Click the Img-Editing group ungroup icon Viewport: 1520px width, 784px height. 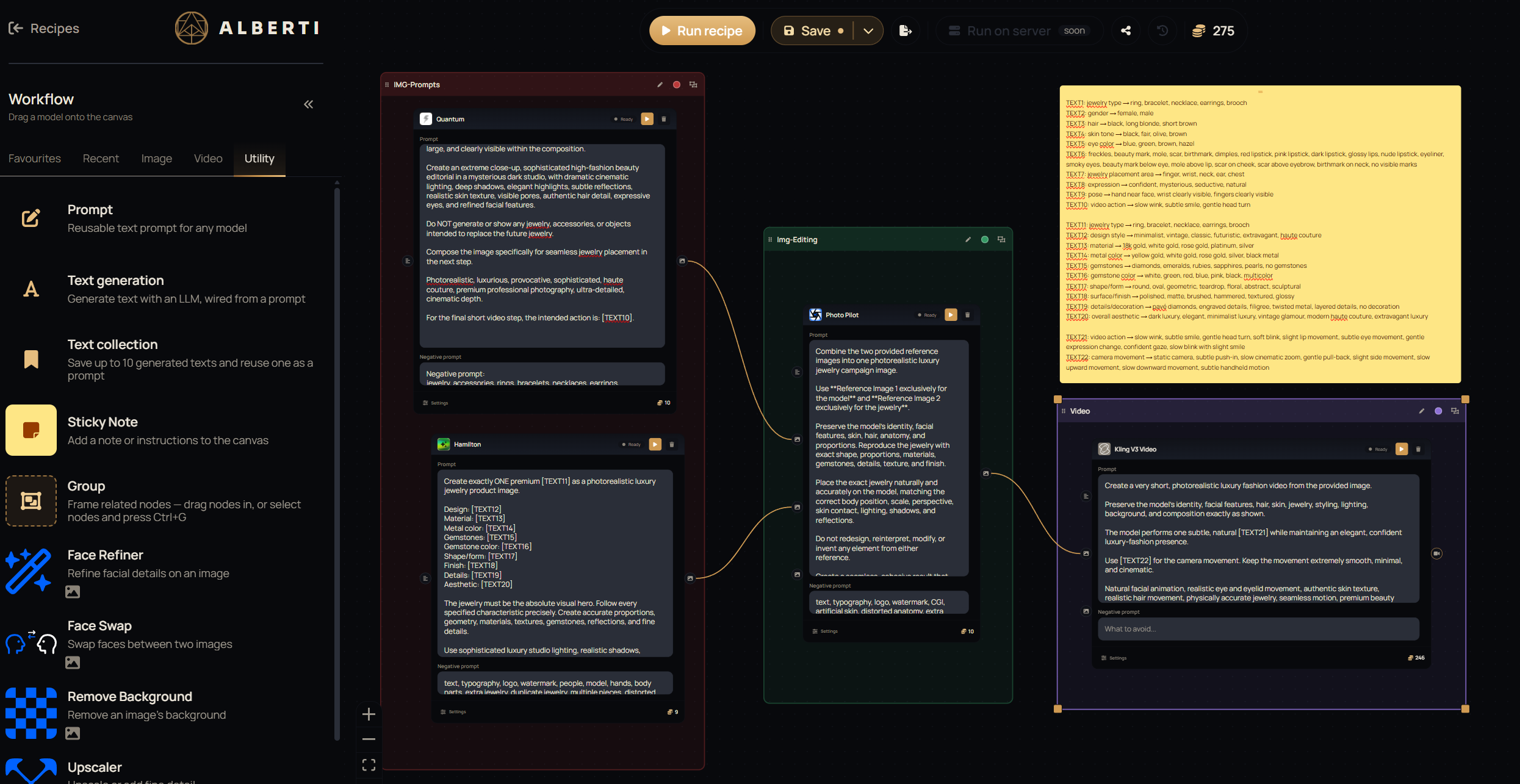click(x=1001, y=240)
